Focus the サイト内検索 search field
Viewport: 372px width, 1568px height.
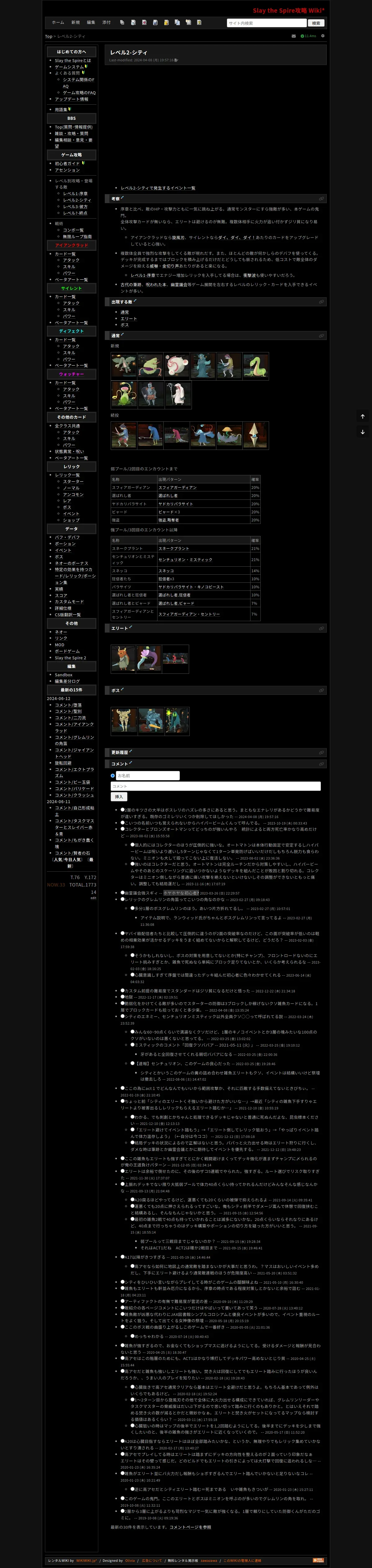(x=267, y=23)
